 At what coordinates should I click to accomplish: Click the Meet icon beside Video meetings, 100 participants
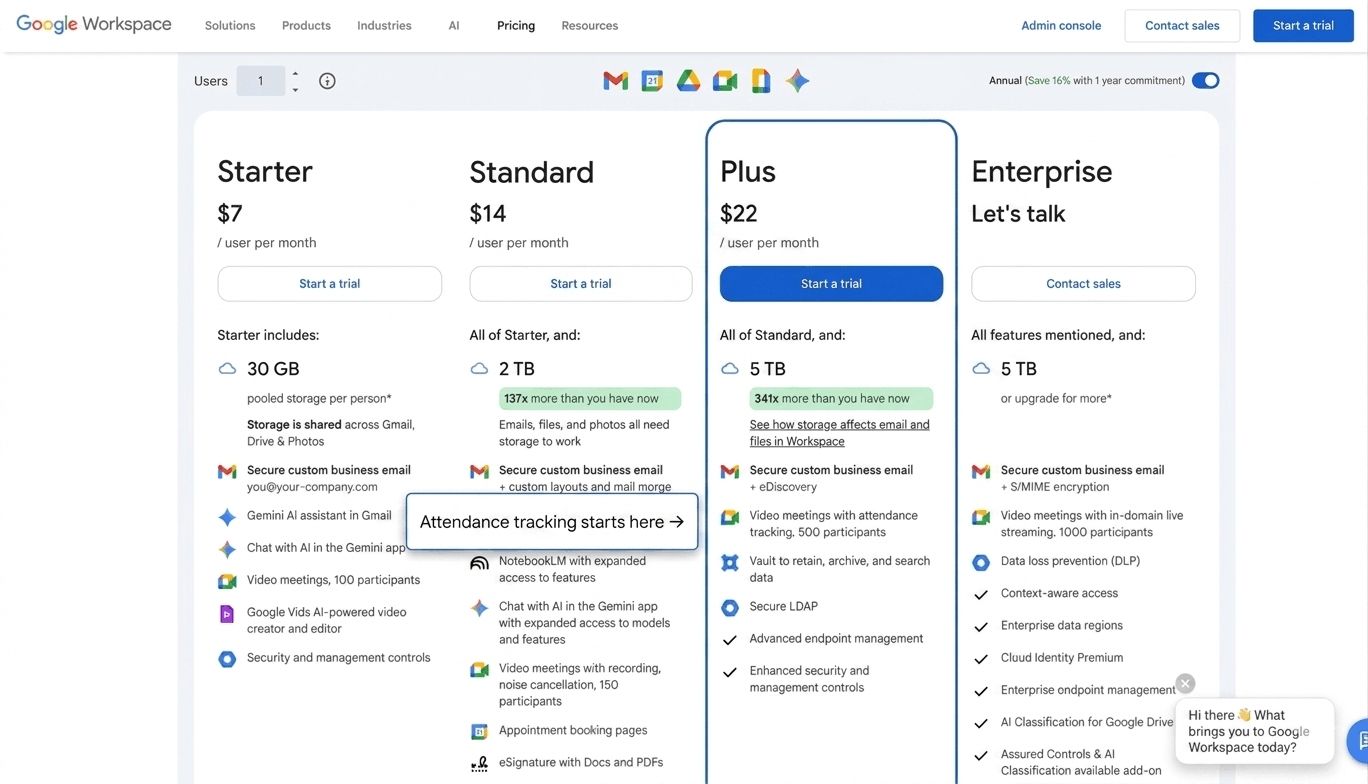227,581
